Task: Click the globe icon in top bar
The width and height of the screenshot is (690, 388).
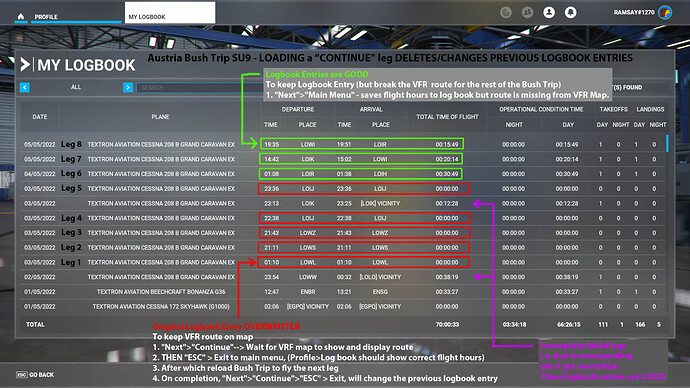Action: point(506,12)
